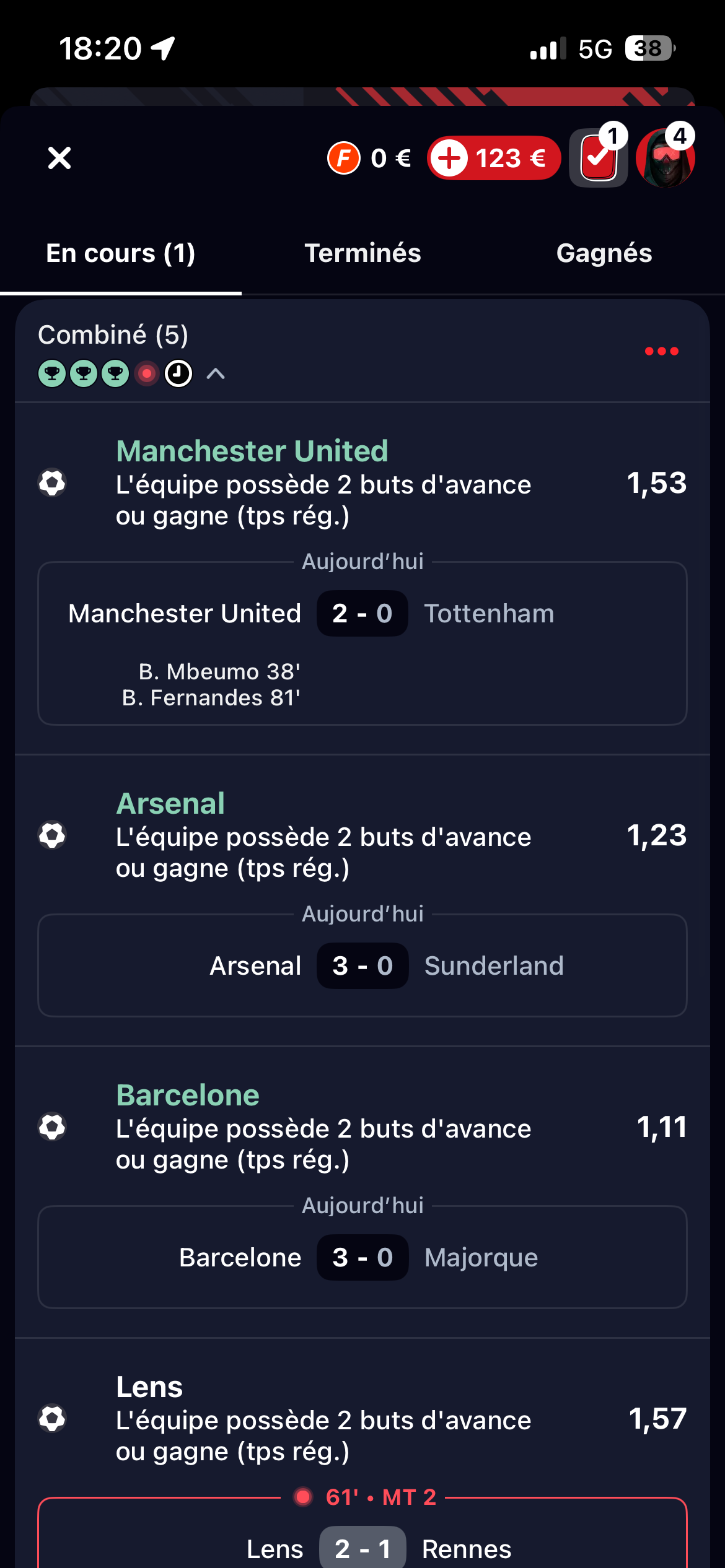Open the live Lens vs Rennes score

[362, 1548]
